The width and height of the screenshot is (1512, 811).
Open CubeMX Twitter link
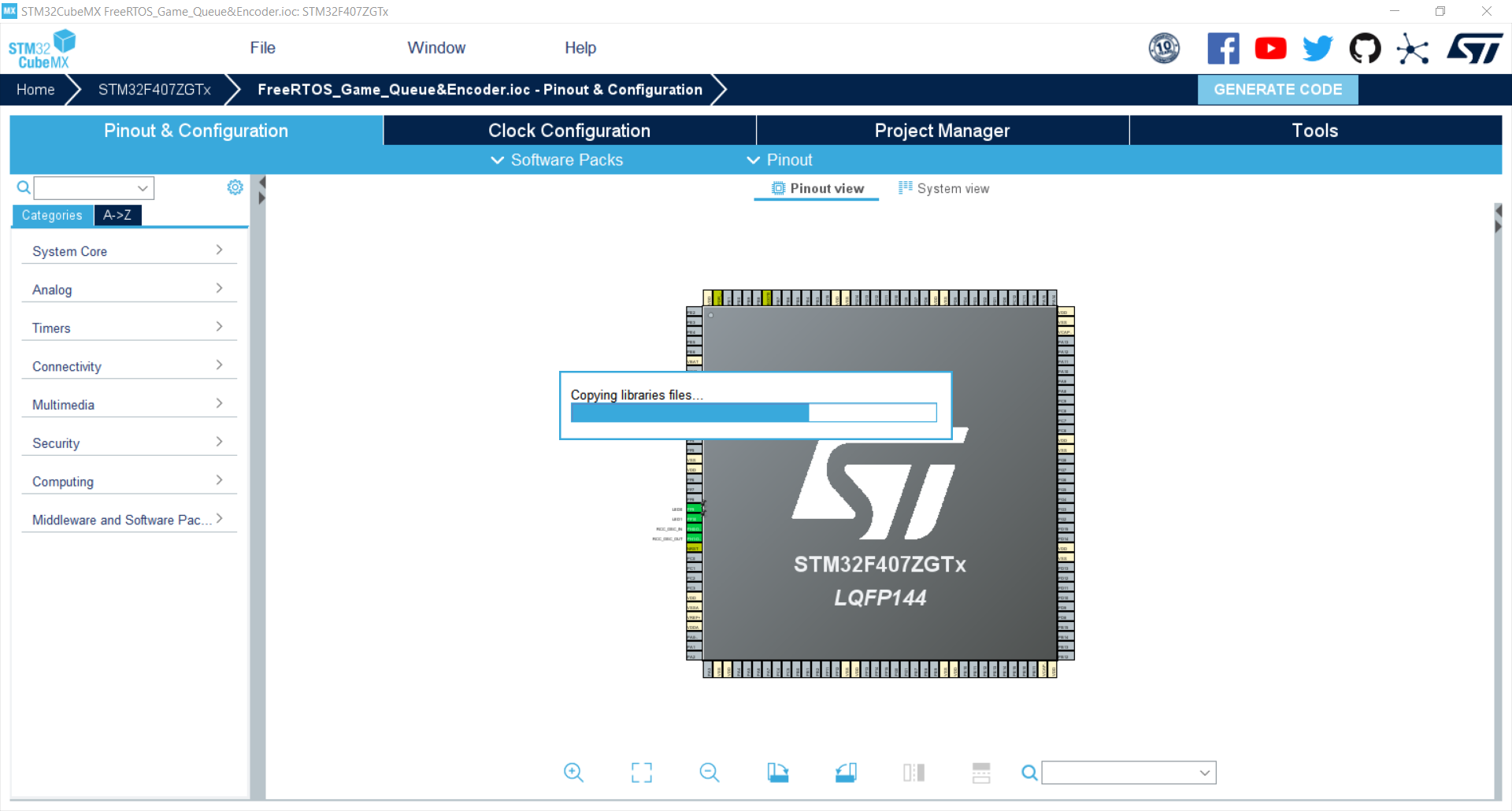(1317, 48)
